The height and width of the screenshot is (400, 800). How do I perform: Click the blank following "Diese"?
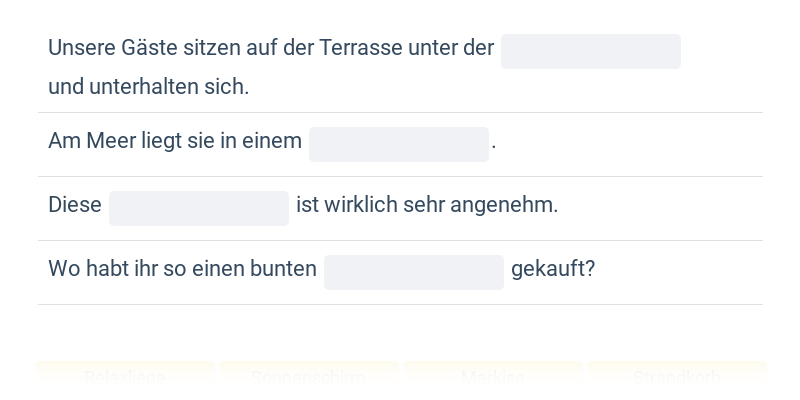point(198,208)
